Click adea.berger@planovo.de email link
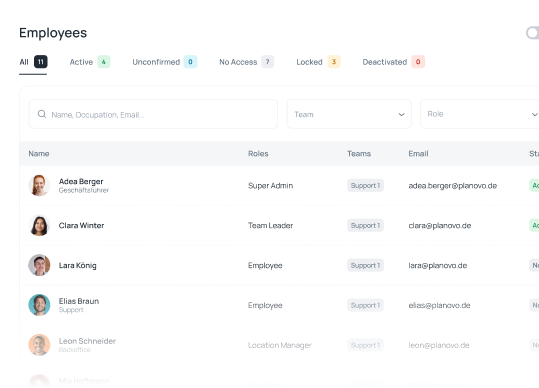 coord(452,186)
